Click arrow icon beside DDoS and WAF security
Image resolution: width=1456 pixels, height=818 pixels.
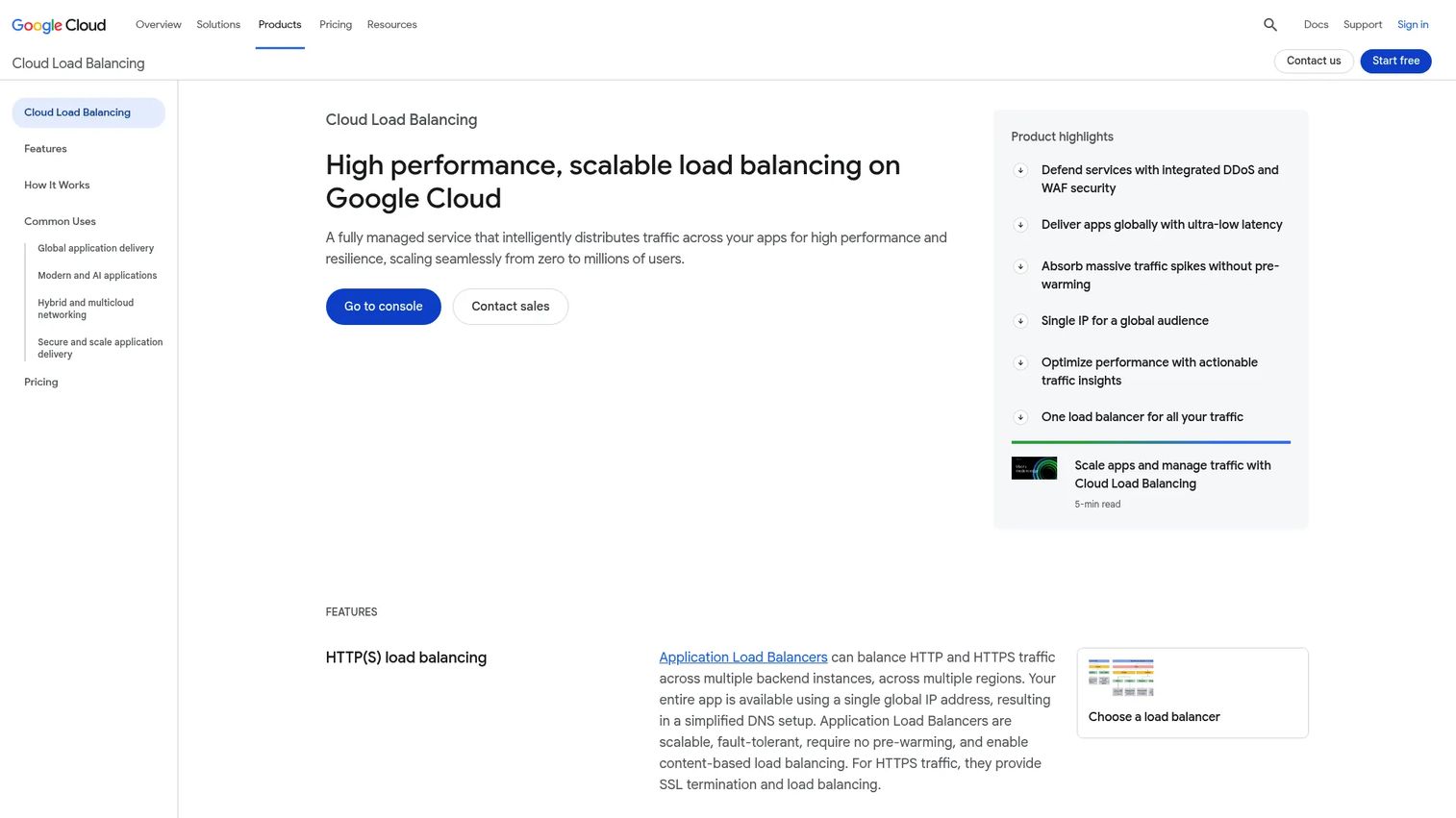[1020, 170]
